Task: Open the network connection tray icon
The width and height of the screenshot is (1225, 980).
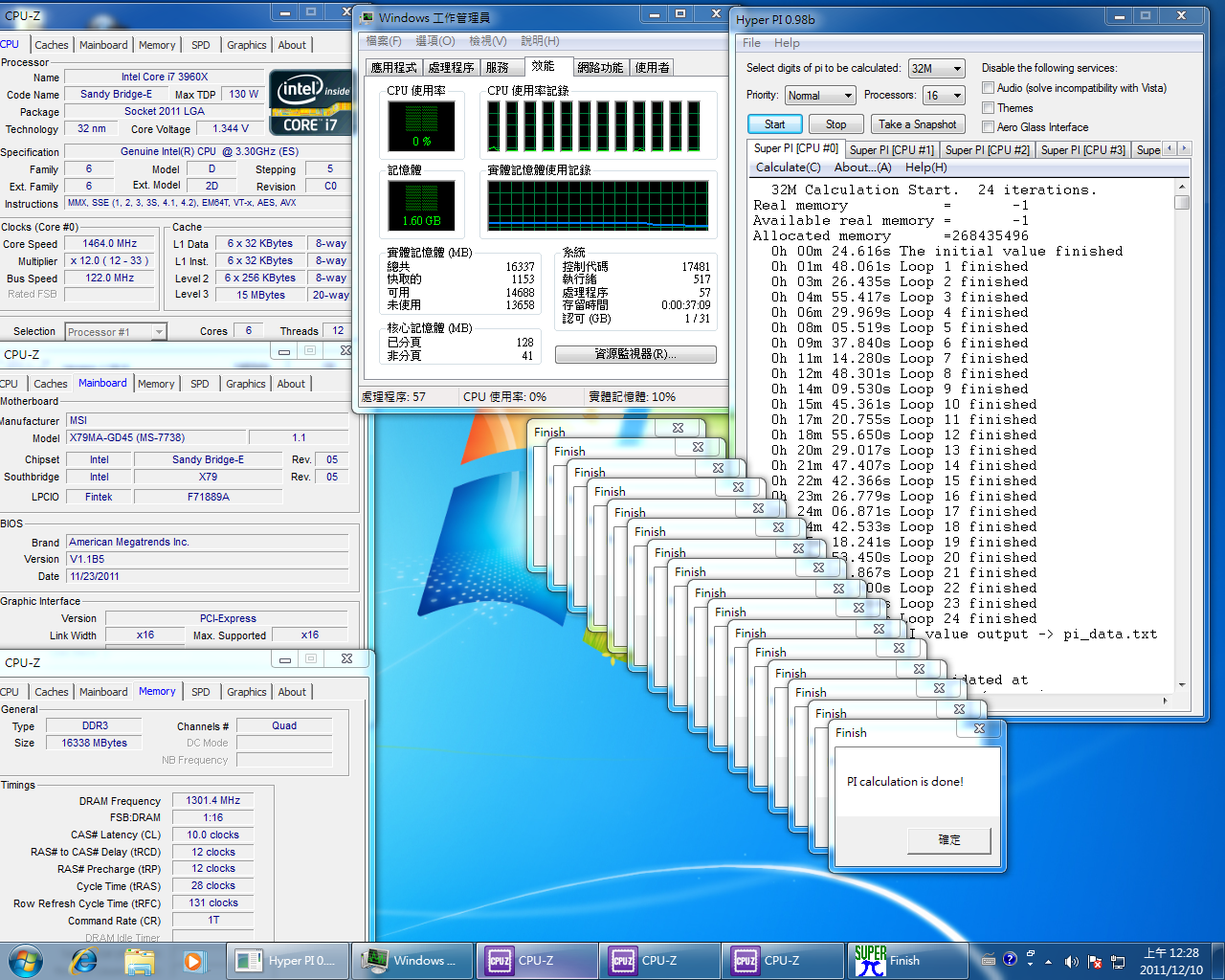Action: pos(1118,962)
